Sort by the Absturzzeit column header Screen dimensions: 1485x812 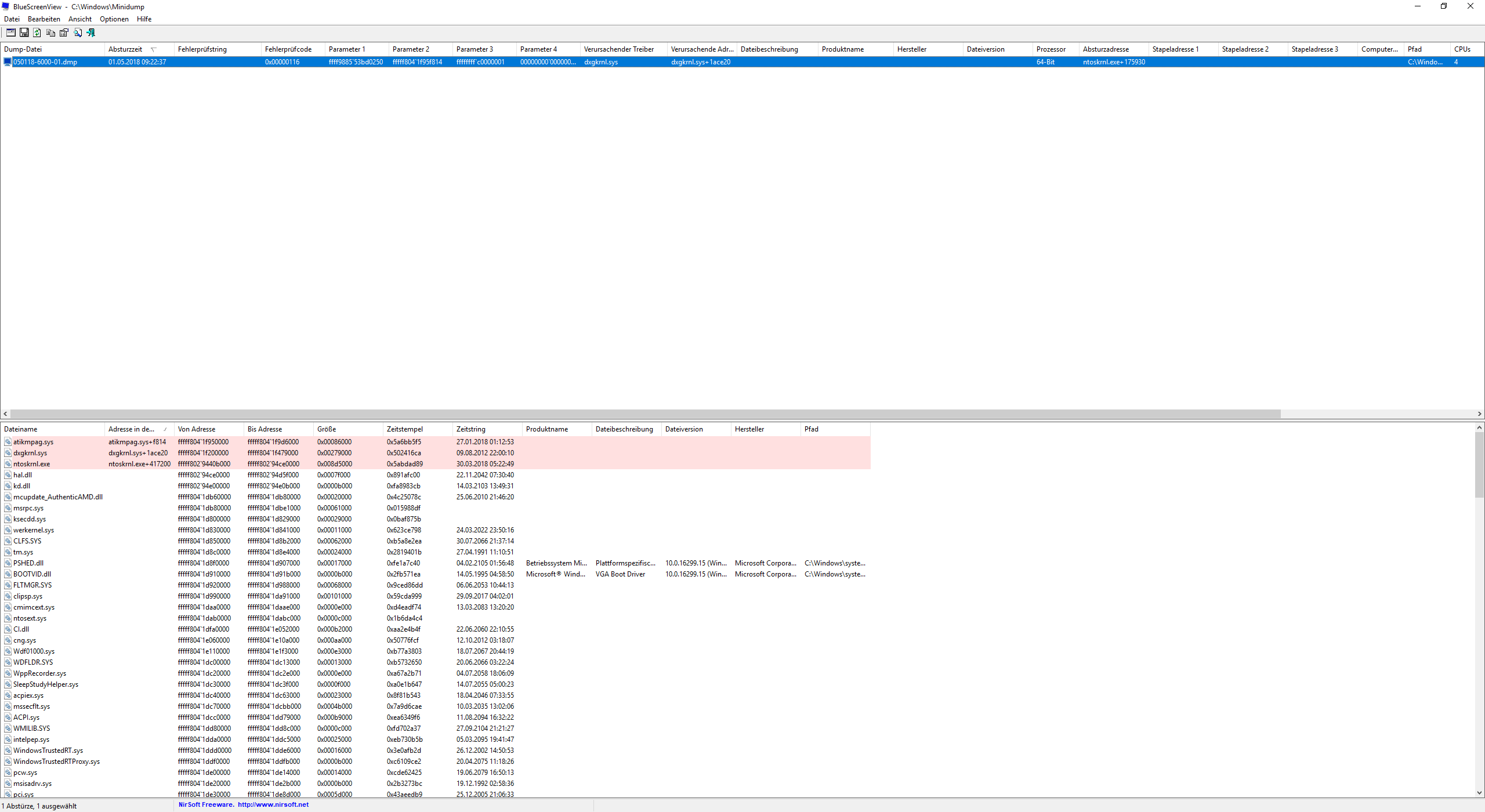(x=125, y=49)
